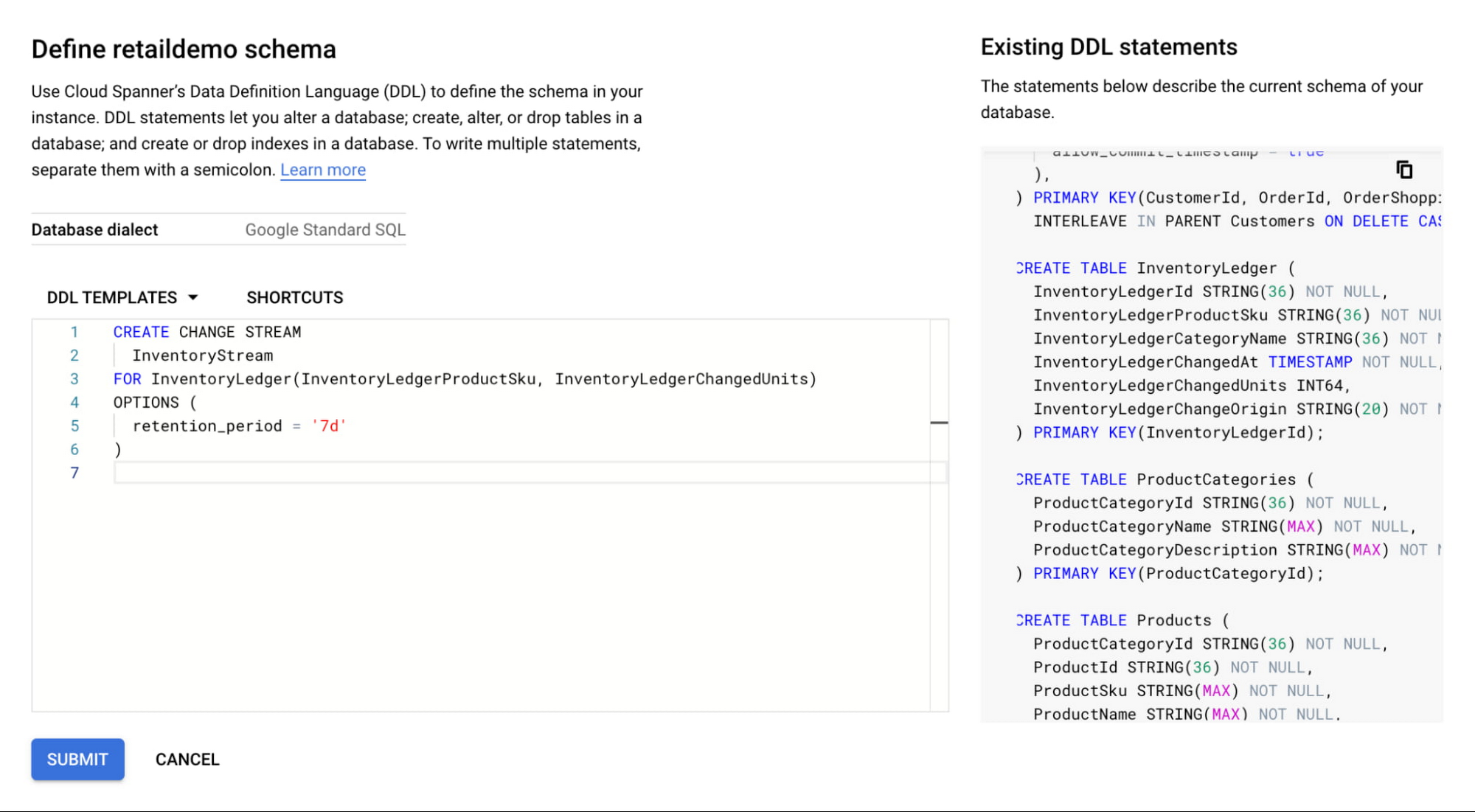Click the ProductCategoryDescription column line
This screenshot has height=812, width=1475.
pyautogui.click(x=1237, y=550)
